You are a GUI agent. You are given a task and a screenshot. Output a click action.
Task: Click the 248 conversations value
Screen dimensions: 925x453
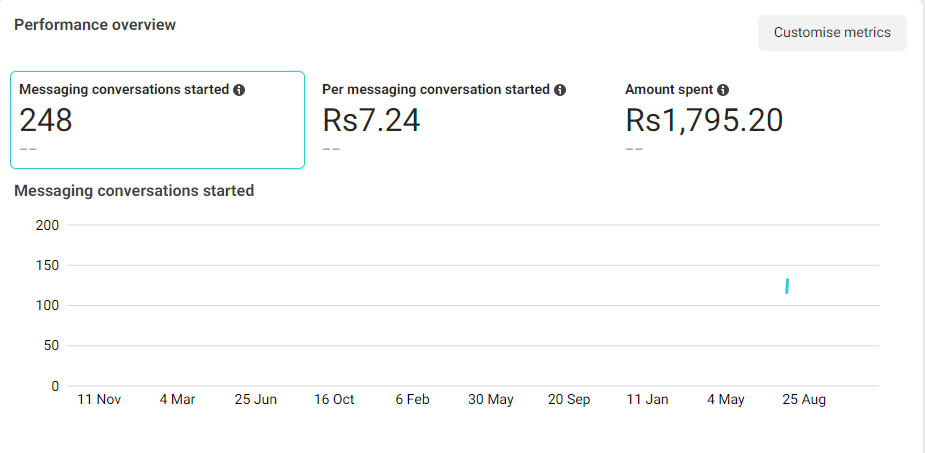pos(46,120)
